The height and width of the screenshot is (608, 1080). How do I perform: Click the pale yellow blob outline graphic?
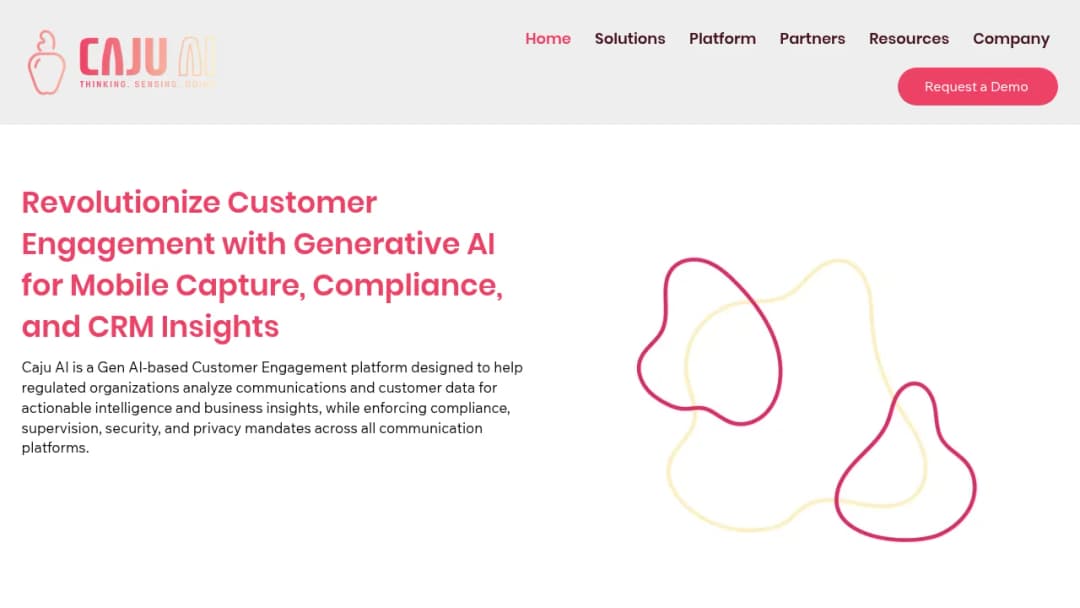797,395
